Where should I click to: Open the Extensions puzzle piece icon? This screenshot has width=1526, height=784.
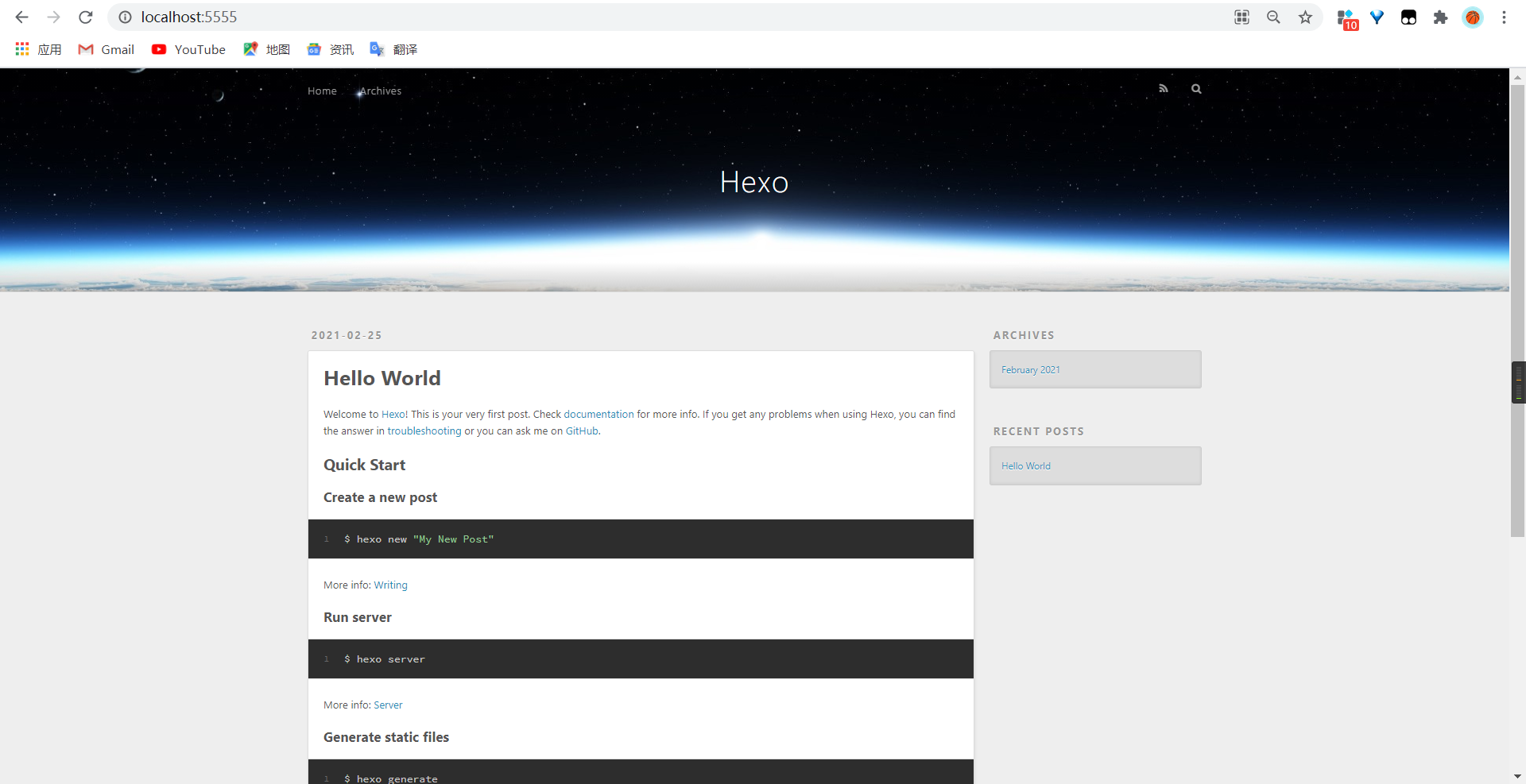1440,17
